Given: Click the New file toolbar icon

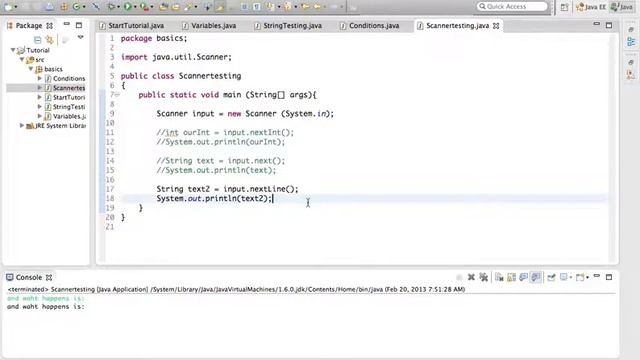Looking at the screenshot, I should click(7, 7).
